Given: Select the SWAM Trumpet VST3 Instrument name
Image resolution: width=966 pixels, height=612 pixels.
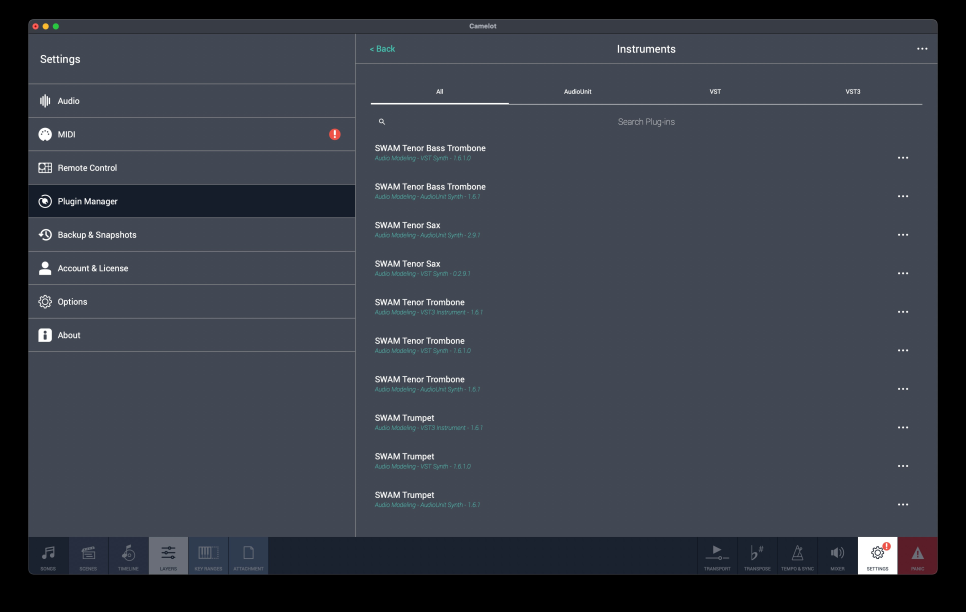Looking at the screenshot, I should tap(404, 418).
